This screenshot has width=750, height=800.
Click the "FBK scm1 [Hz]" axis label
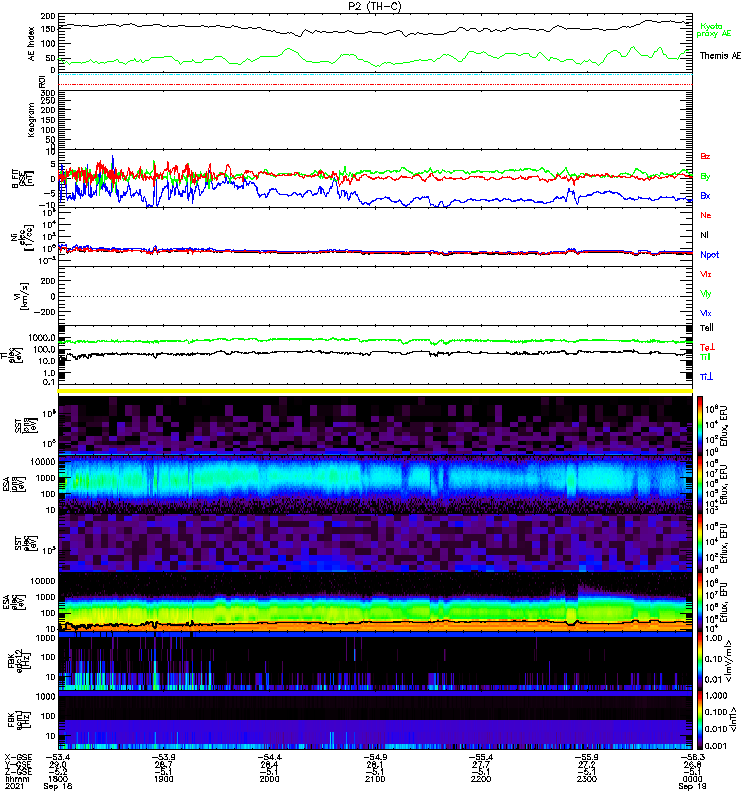point(19,718)
